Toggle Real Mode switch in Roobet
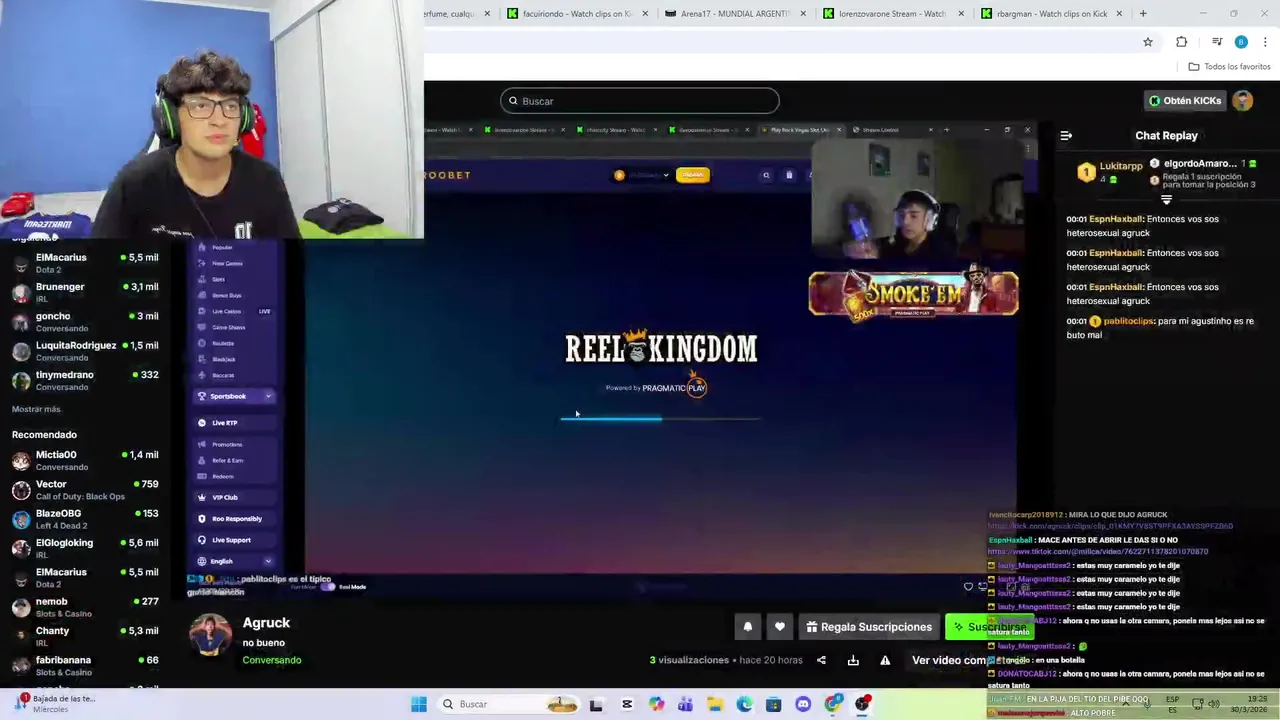The image size is (1280, 720). pos(326,587)
